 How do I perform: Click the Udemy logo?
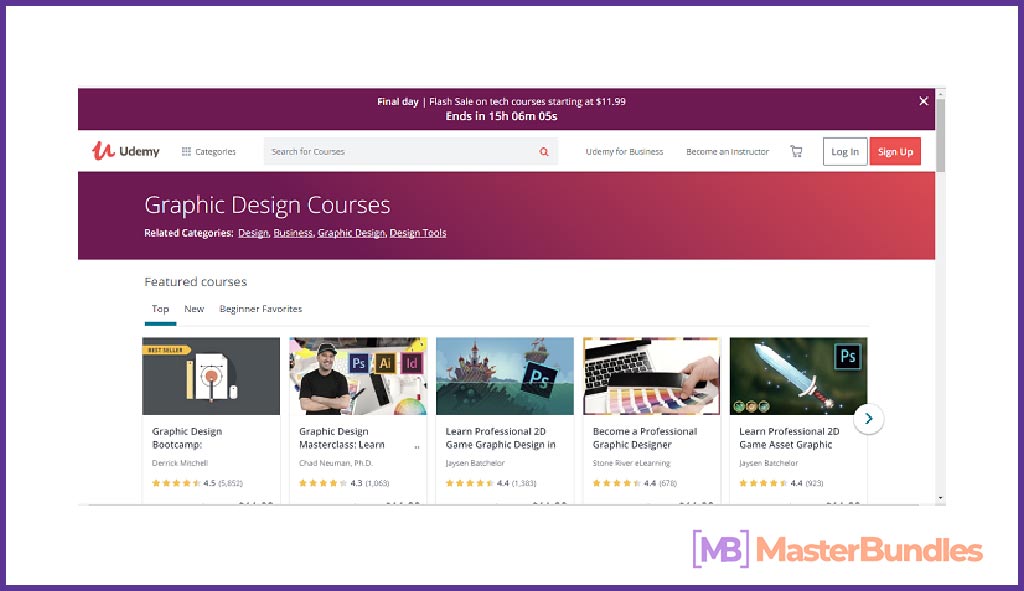tap(125, 151)
